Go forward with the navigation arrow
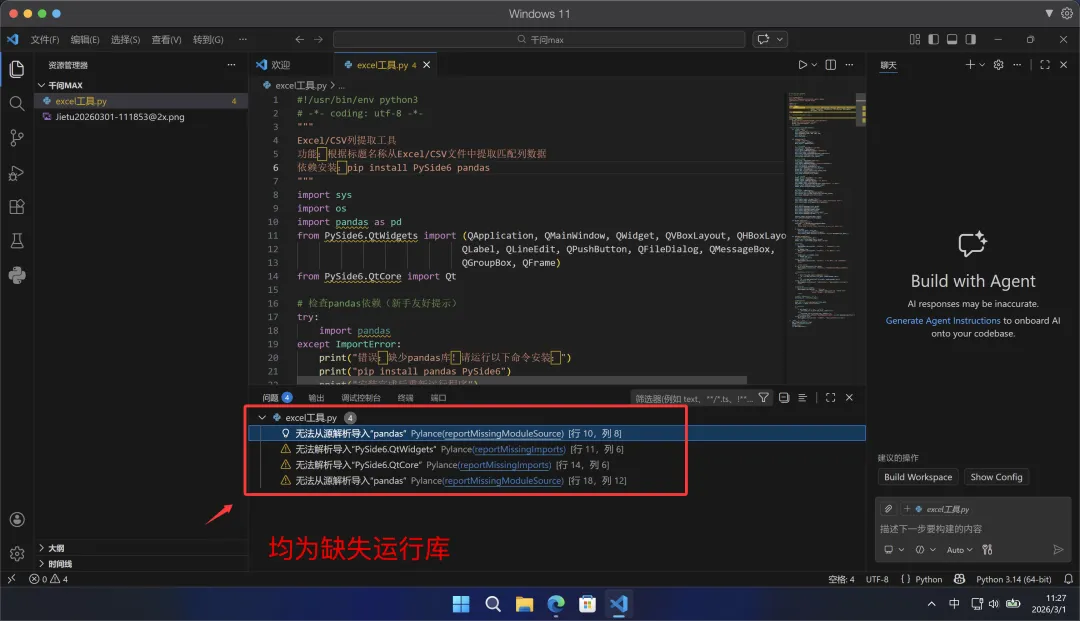 pos(318,39)
